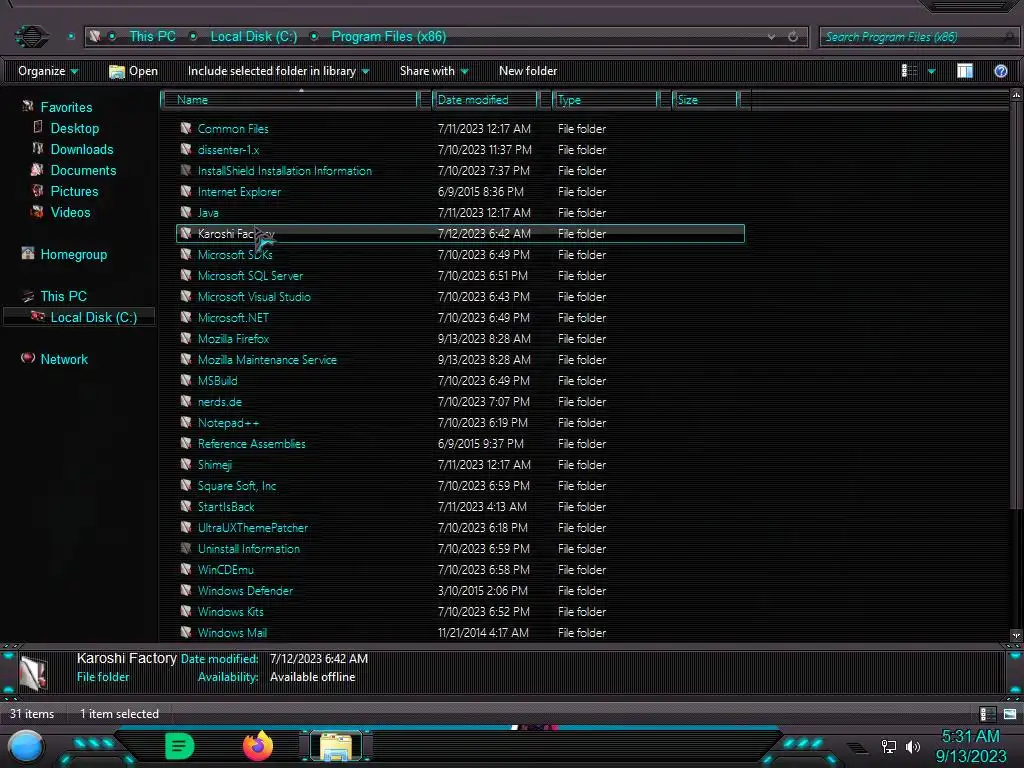Open the Start orb button
The width and height of the screenshot is (1024, 768).
(26, 746)
